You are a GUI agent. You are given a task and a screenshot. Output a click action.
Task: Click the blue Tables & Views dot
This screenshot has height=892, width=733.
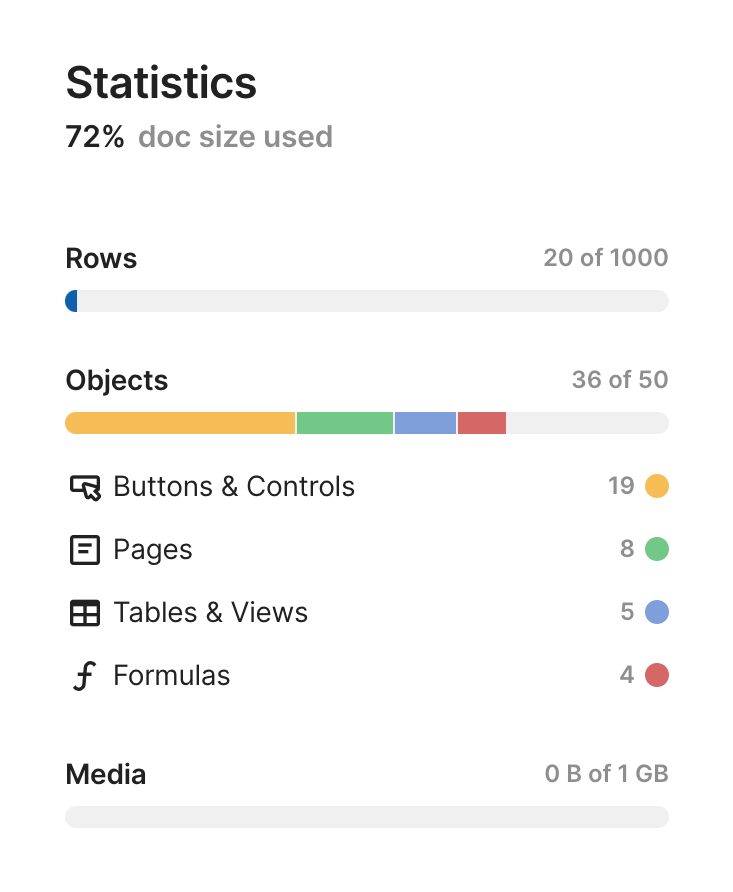coord(656,613)
